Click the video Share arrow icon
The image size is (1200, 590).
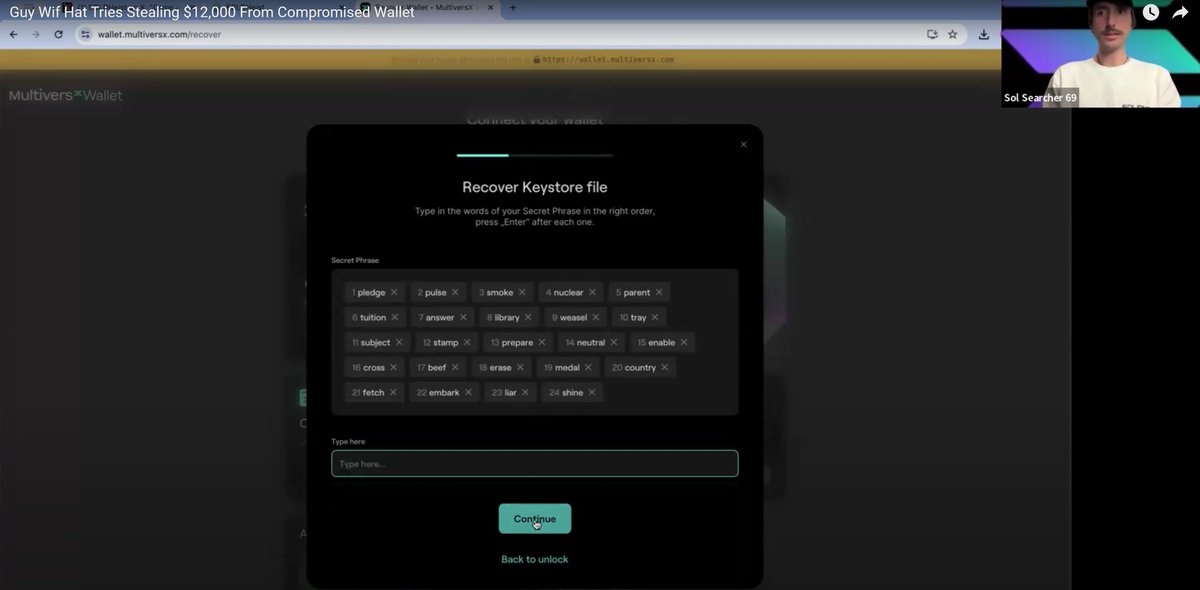1179,13
